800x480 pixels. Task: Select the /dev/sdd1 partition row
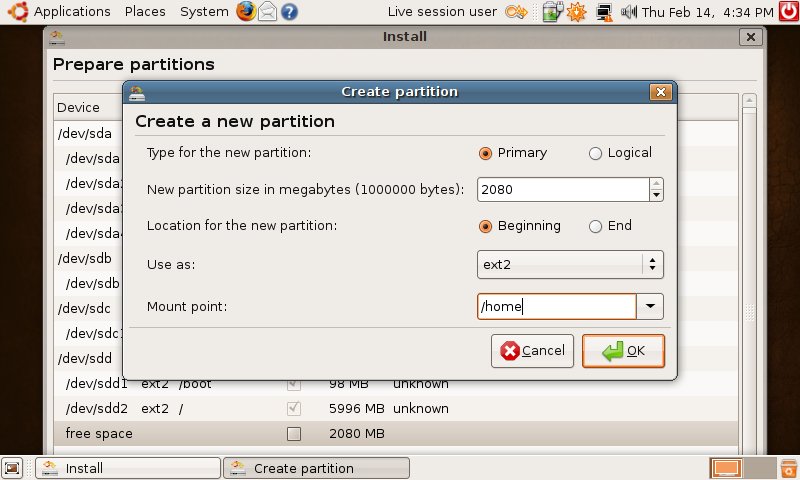(395, 385)
